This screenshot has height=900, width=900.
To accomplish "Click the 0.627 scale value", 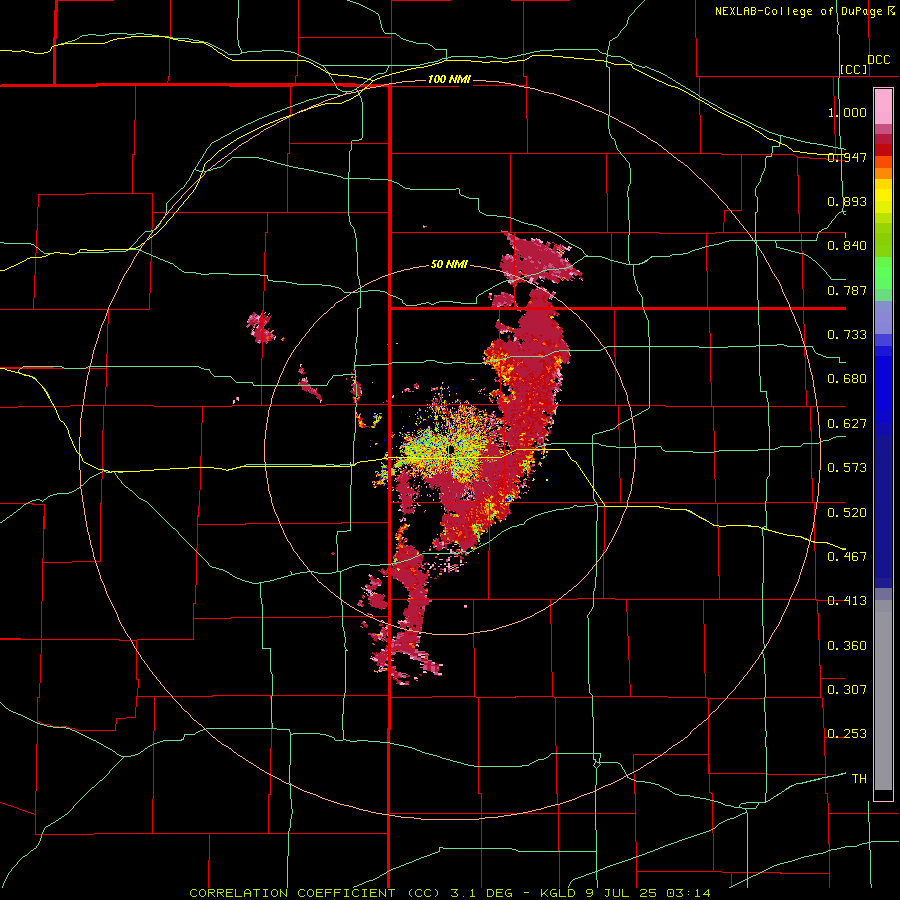I will click(847, 424).
